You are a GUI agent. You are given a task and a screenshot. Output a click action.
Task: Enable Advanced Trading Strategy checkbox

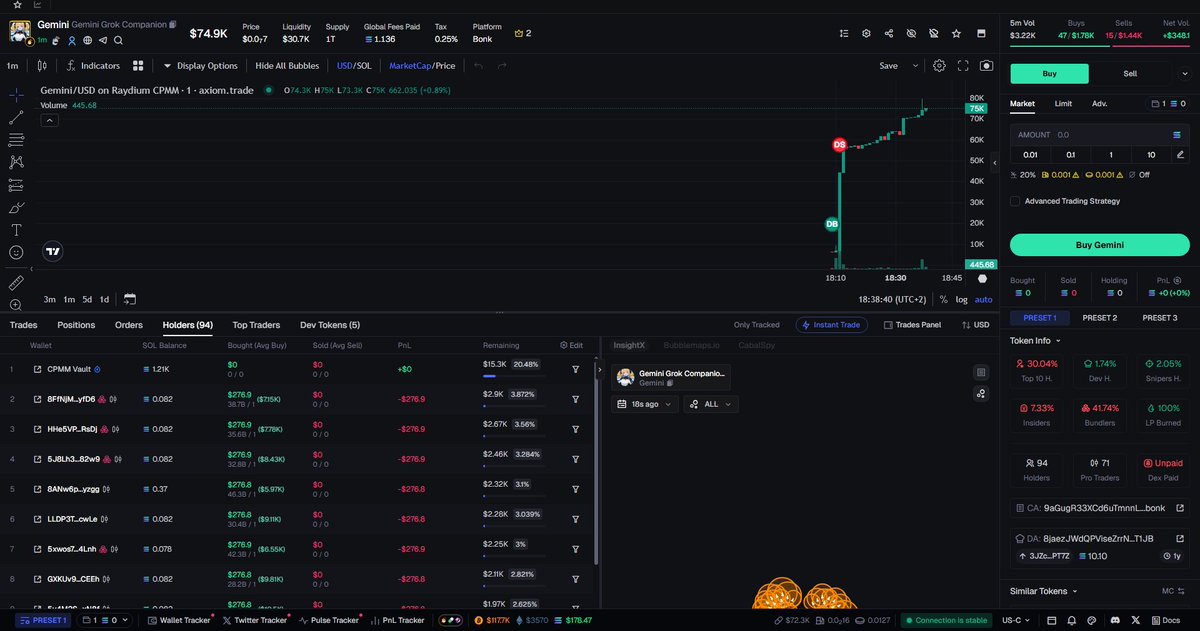coord(1015,201)
